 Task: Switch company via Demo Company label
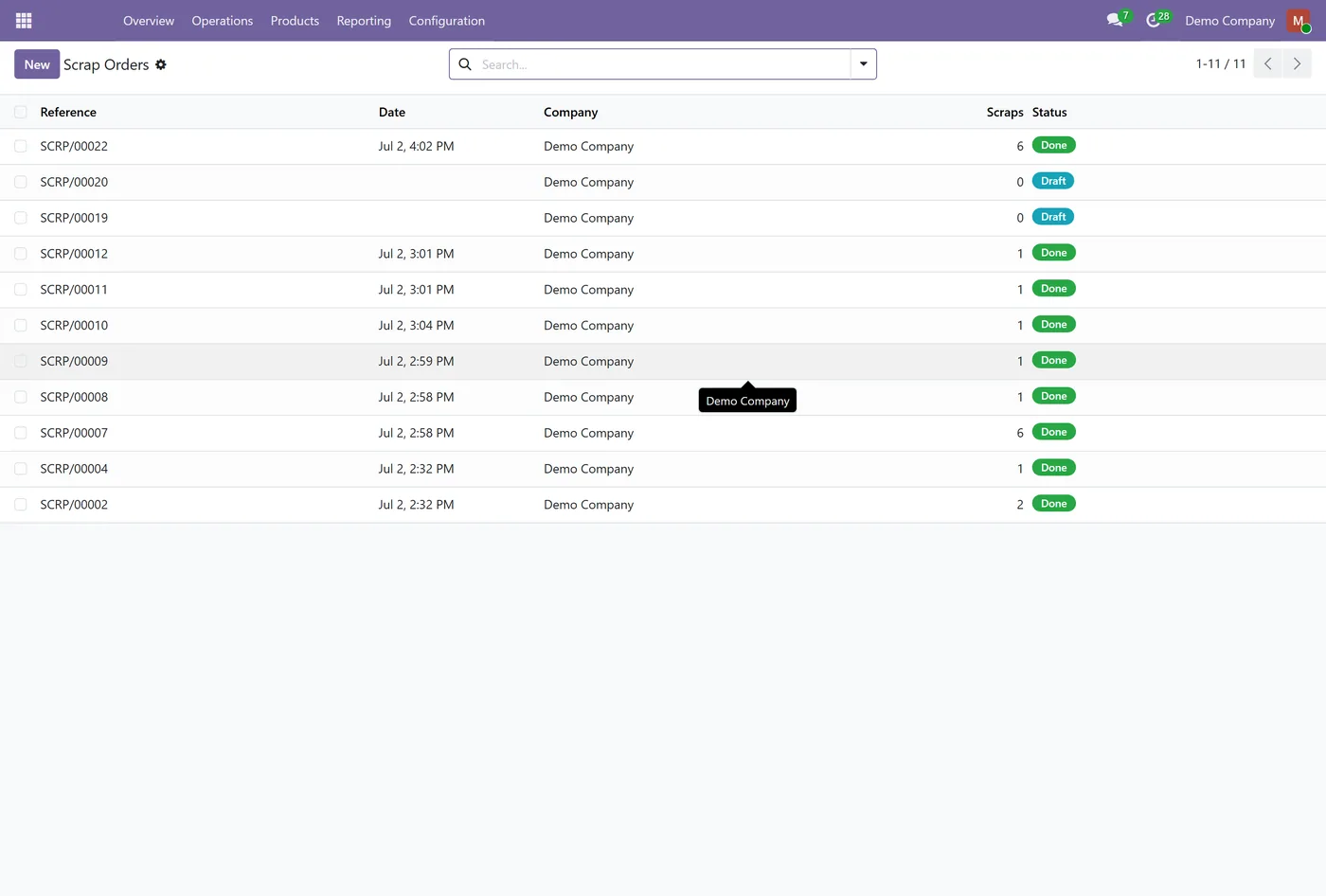(x=1229, y=21)
